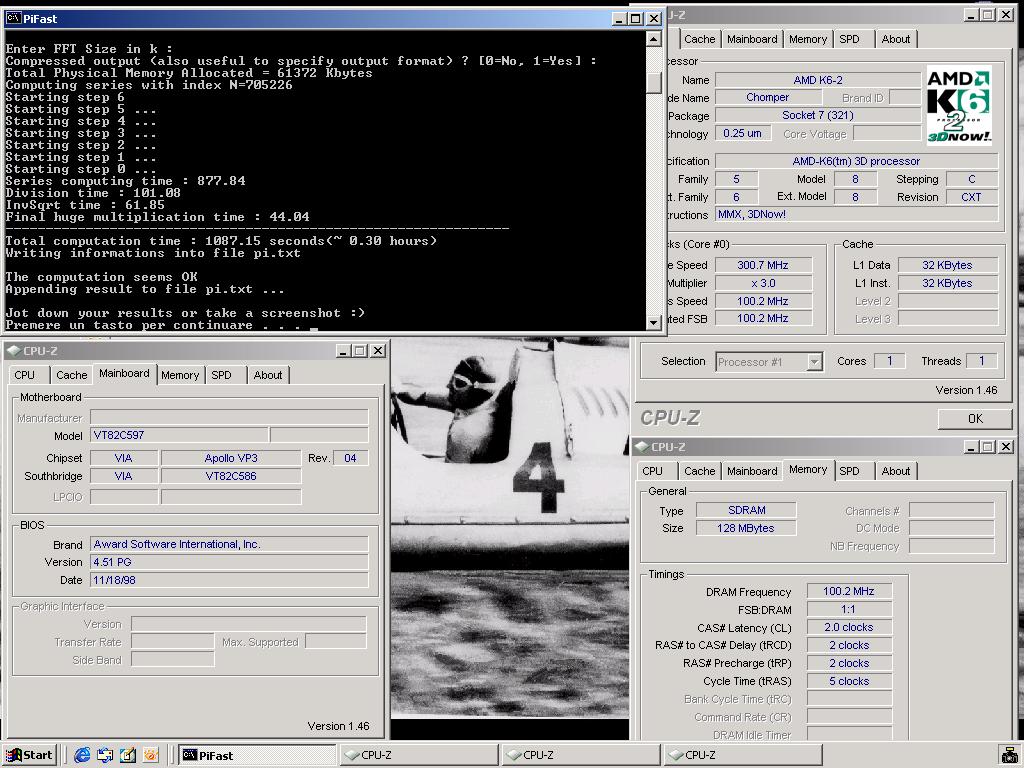
Task: Open Memory tab in processor CPU-Z window
Action: (x=808, y=39)
